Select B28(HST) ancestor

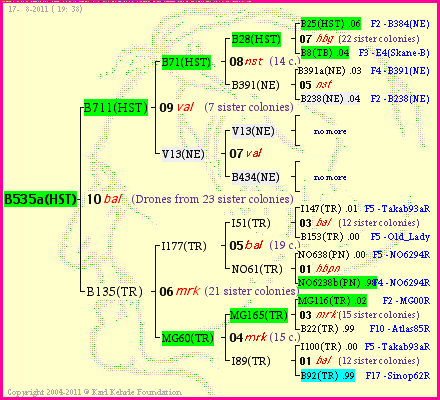(x=256, y=39)
